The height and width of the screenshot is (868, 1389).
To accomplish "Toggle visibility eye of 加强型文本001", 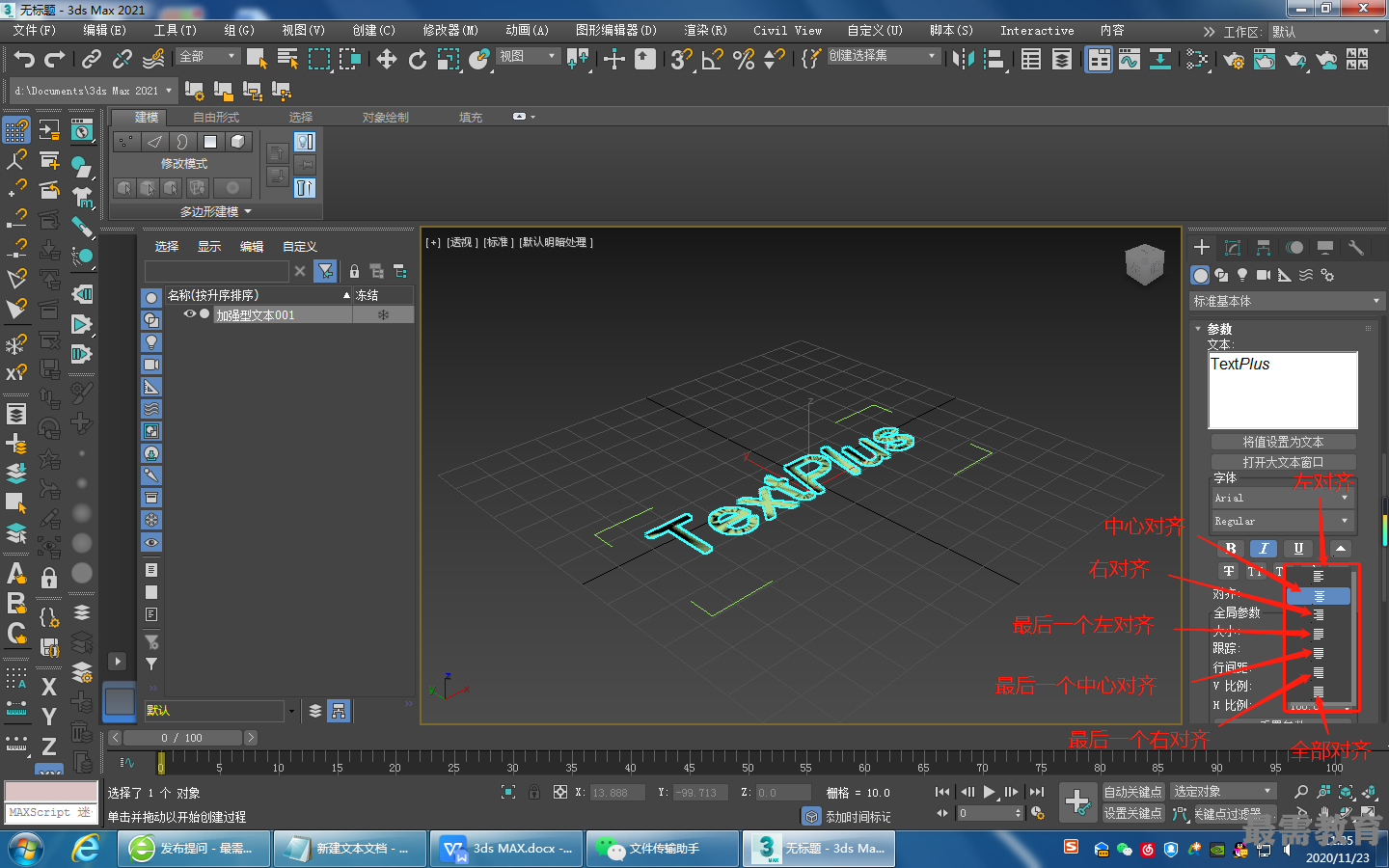I will (x=190, y=314).
